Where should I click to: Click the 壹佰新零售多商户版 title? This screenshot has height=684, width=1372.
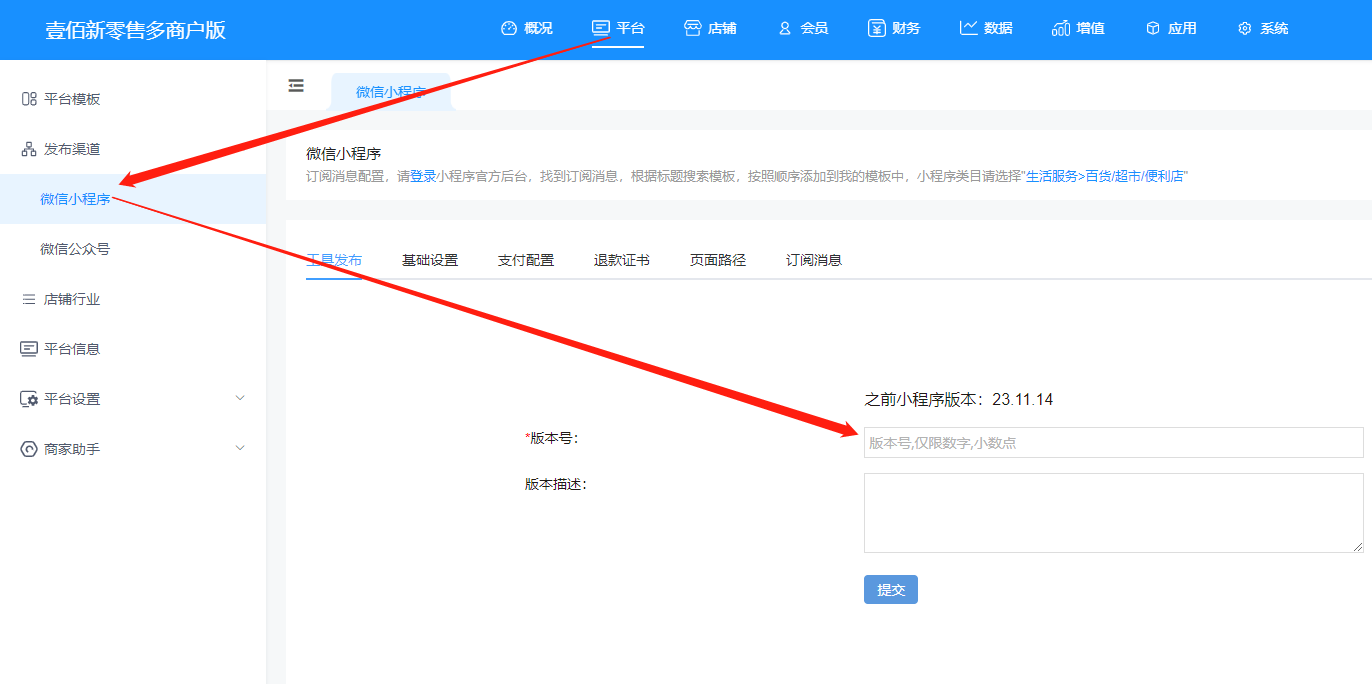(136, 30)
